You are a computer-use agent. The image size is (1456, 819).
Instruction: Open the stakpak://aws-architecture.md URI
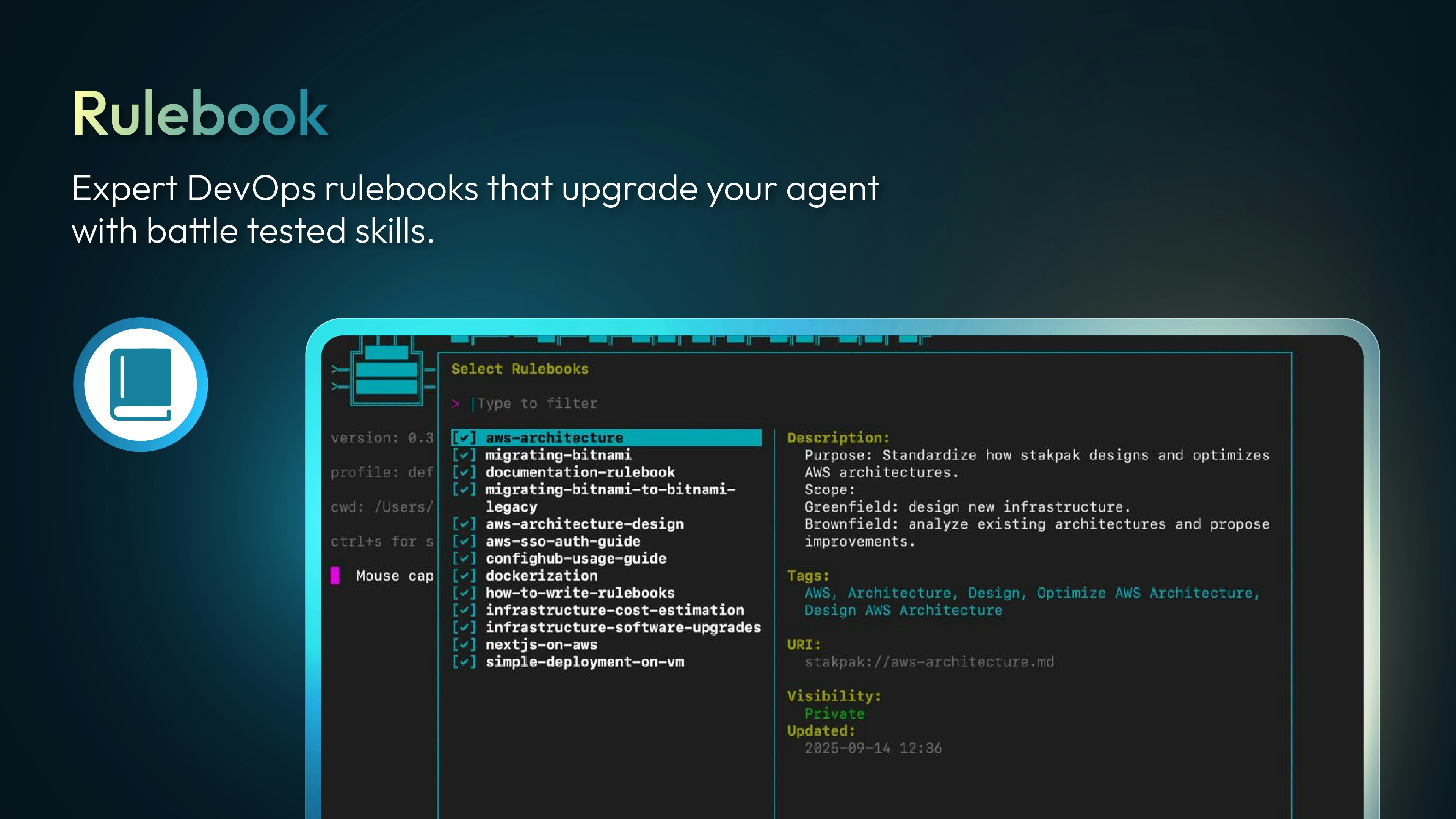[x=929, y=662]
